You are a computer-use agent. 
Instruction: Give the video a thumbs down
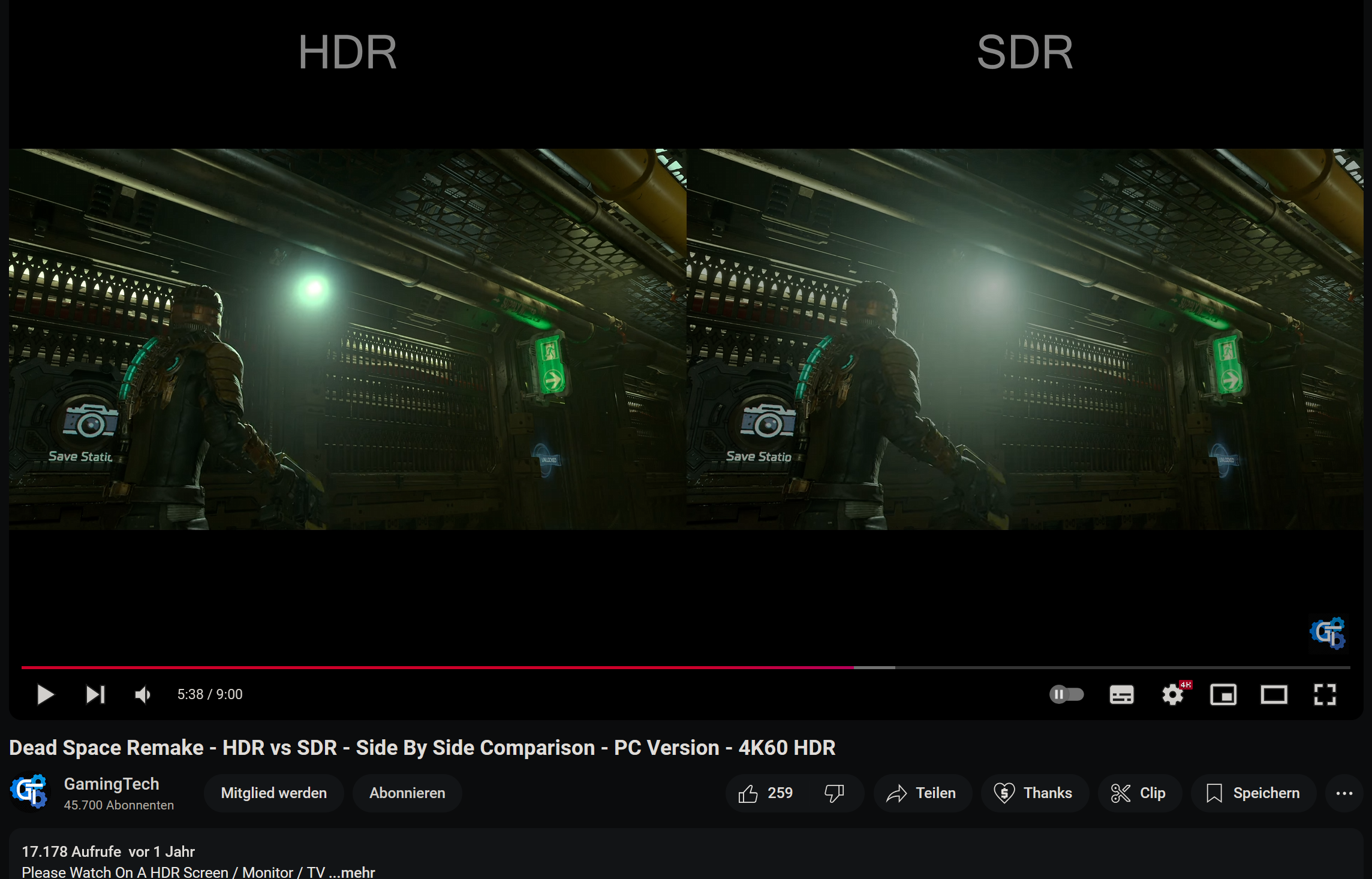click(x=835, y=793)
